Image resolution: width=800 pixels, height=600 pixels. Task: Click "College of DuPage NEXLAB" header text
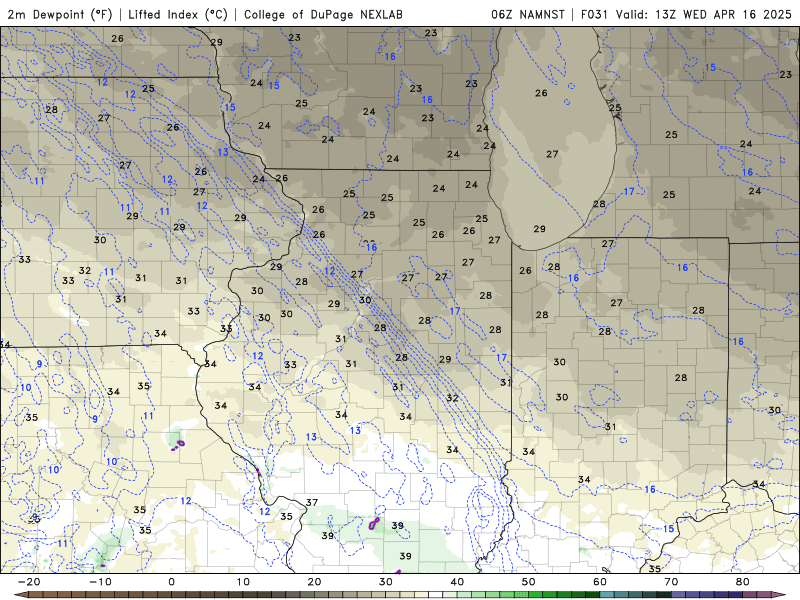tap(323, 14)
